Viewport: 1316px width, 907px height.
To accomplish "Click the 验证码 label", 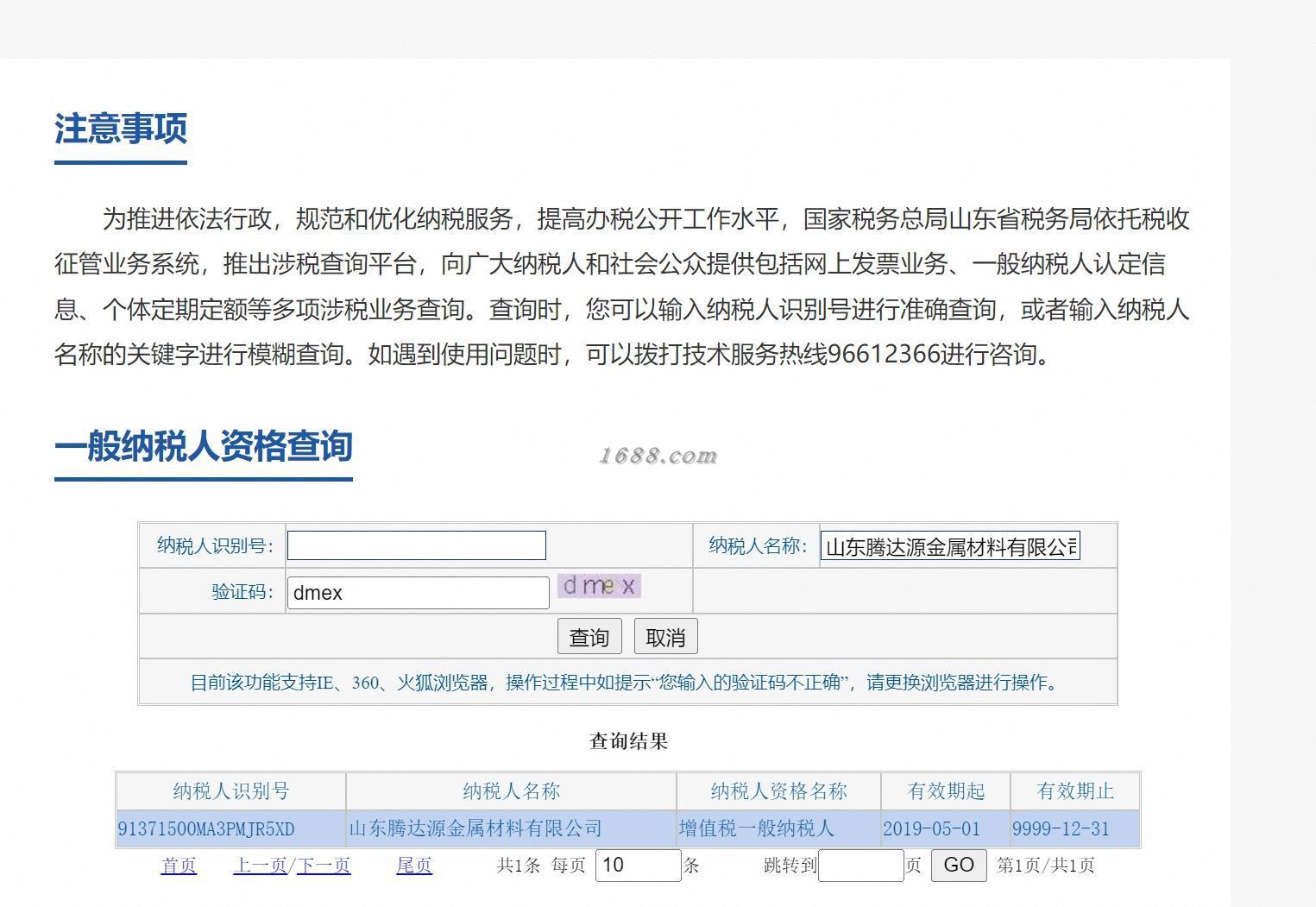I will point(242,592).
